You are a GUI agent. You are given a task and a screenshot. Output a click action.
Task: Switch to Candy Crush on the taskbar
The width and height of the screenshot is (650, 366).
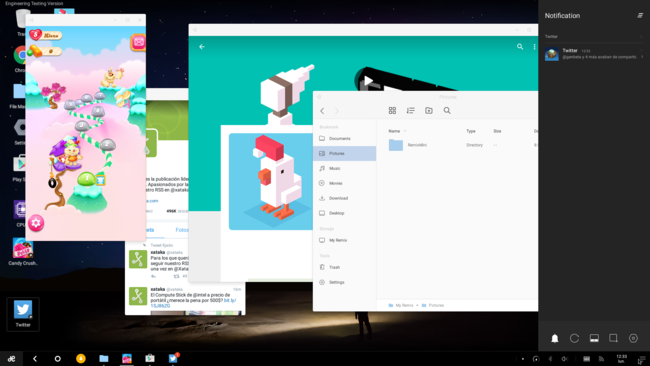[x=127, y=359]
